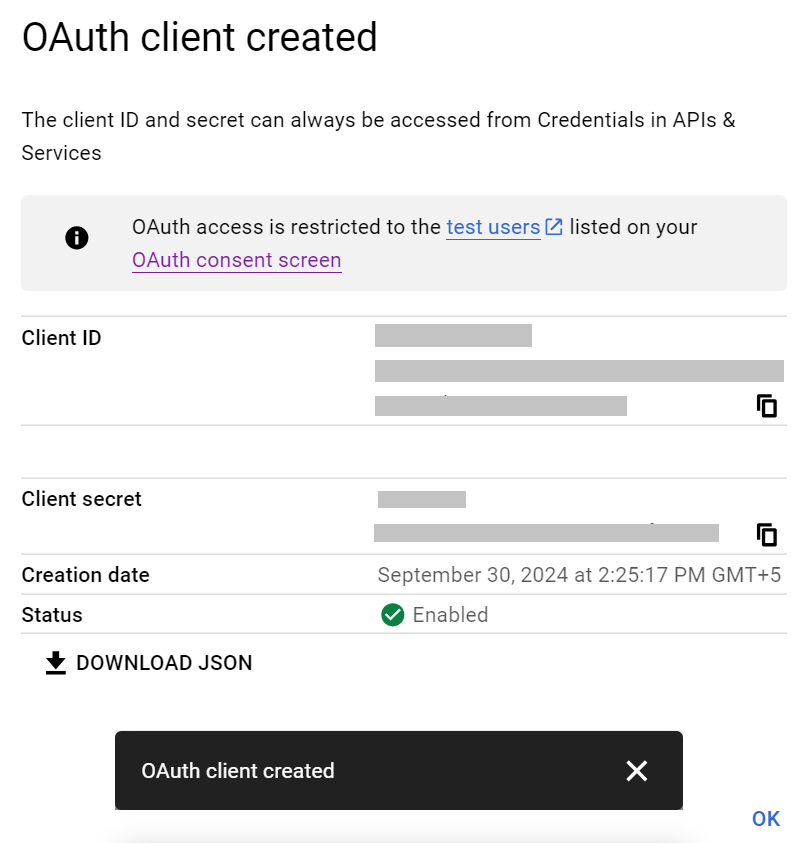Click the Enabled status text
The width and height of the screenshot is (808, 843).
pos(450,615)
